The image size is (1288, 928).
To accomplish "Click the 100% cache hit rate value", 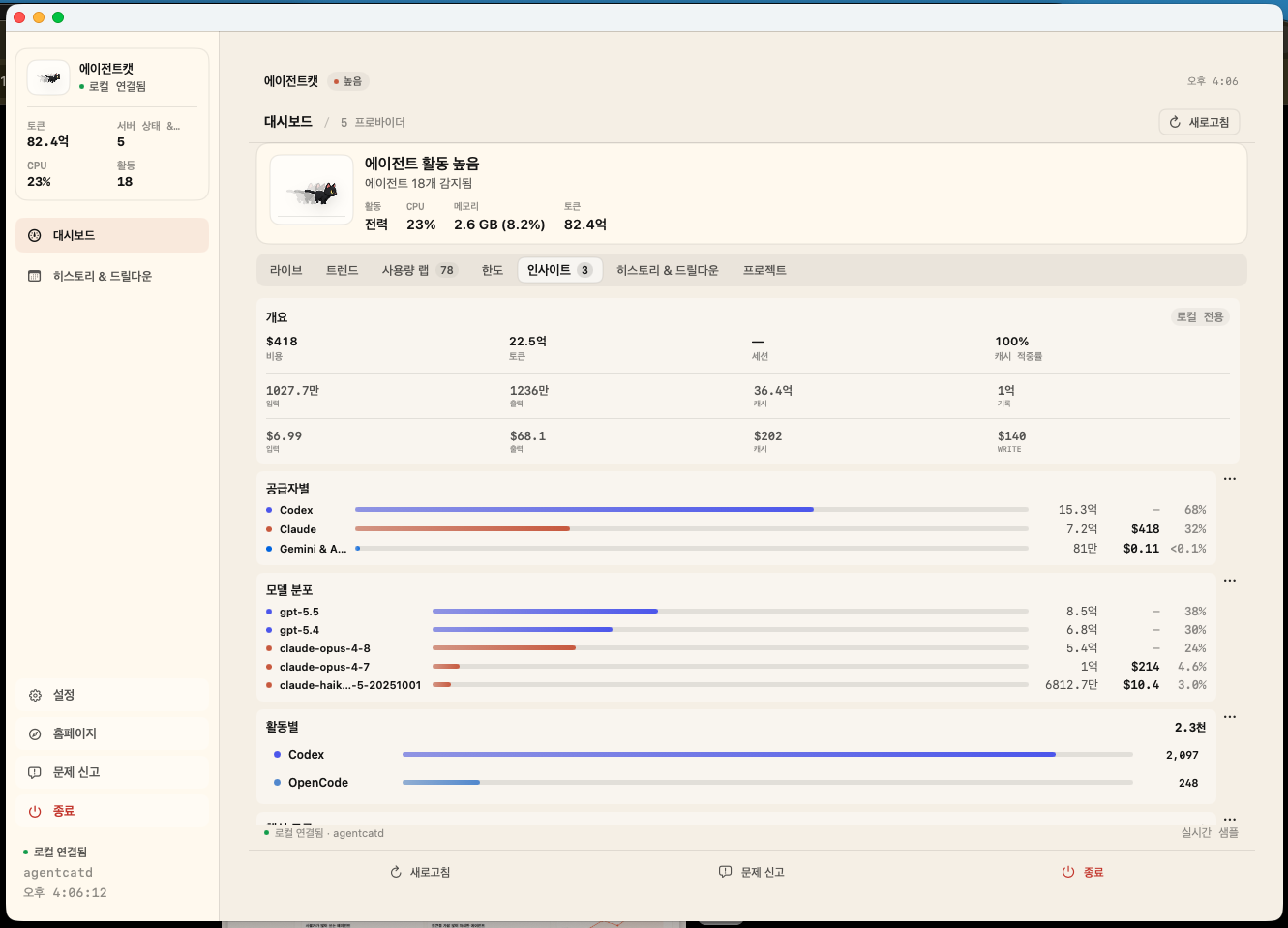I will pyautogui.click(x=1012, y=342).
